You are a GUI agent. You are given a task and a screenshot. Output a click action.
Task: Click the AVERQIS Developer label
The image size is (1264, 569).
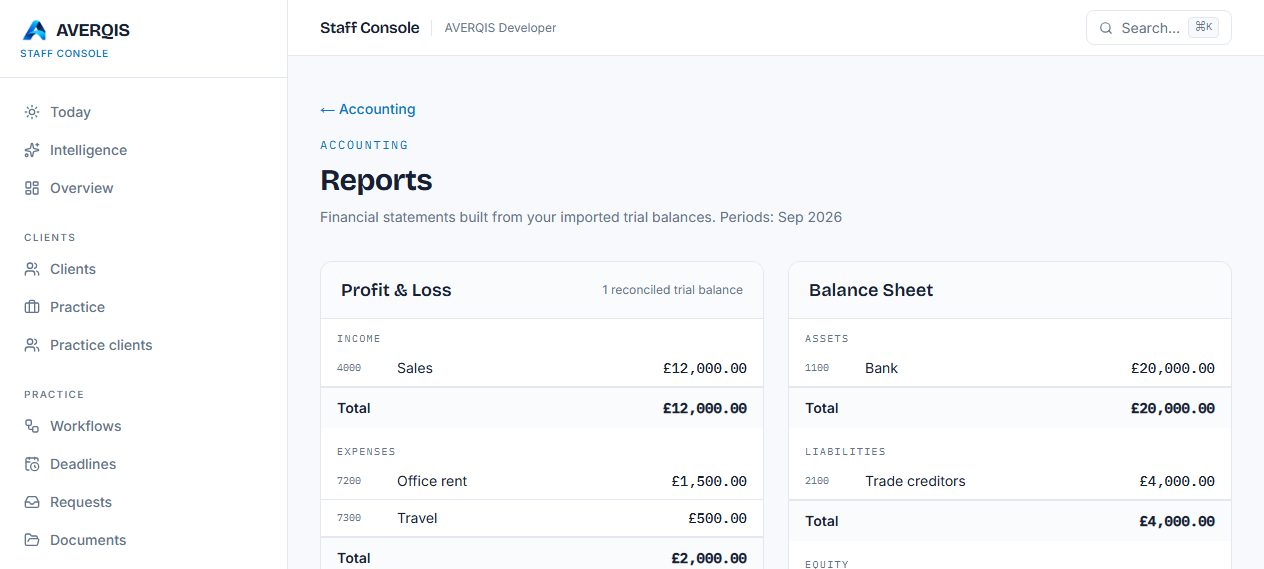click(x=500, y=28)
